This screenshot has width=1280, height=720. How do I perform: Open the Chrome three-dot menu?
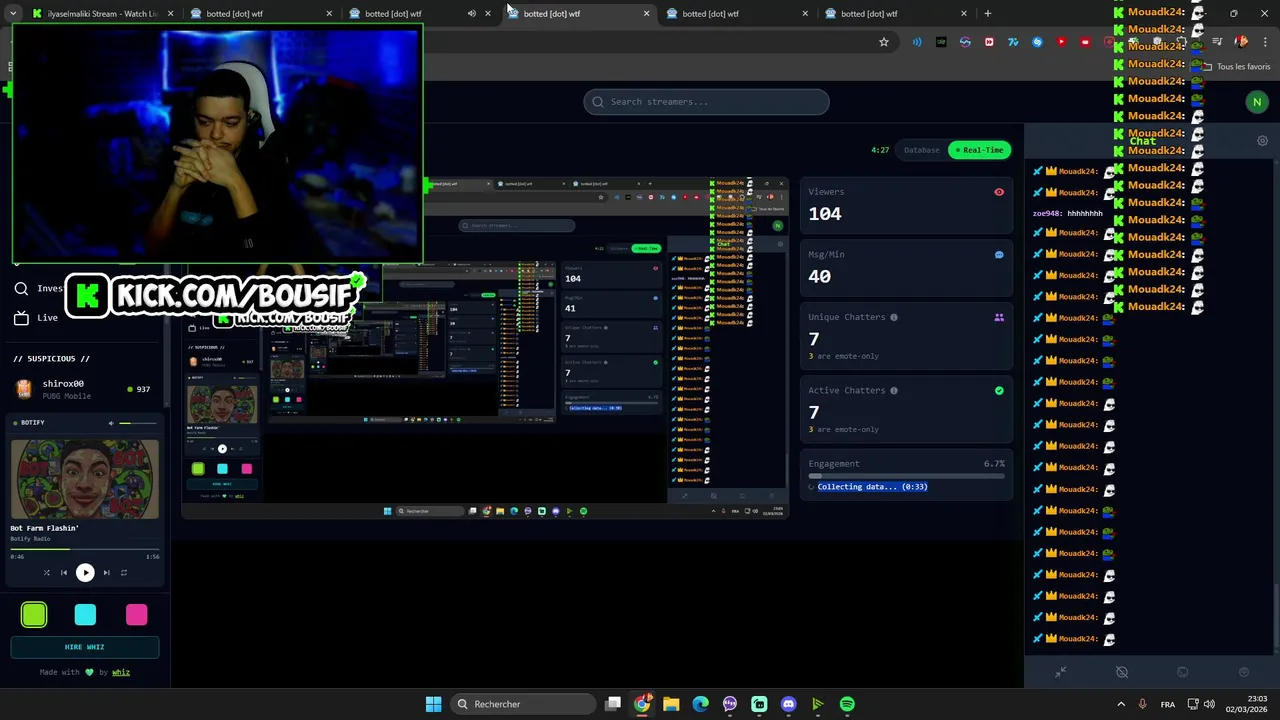click(1264, 42)
